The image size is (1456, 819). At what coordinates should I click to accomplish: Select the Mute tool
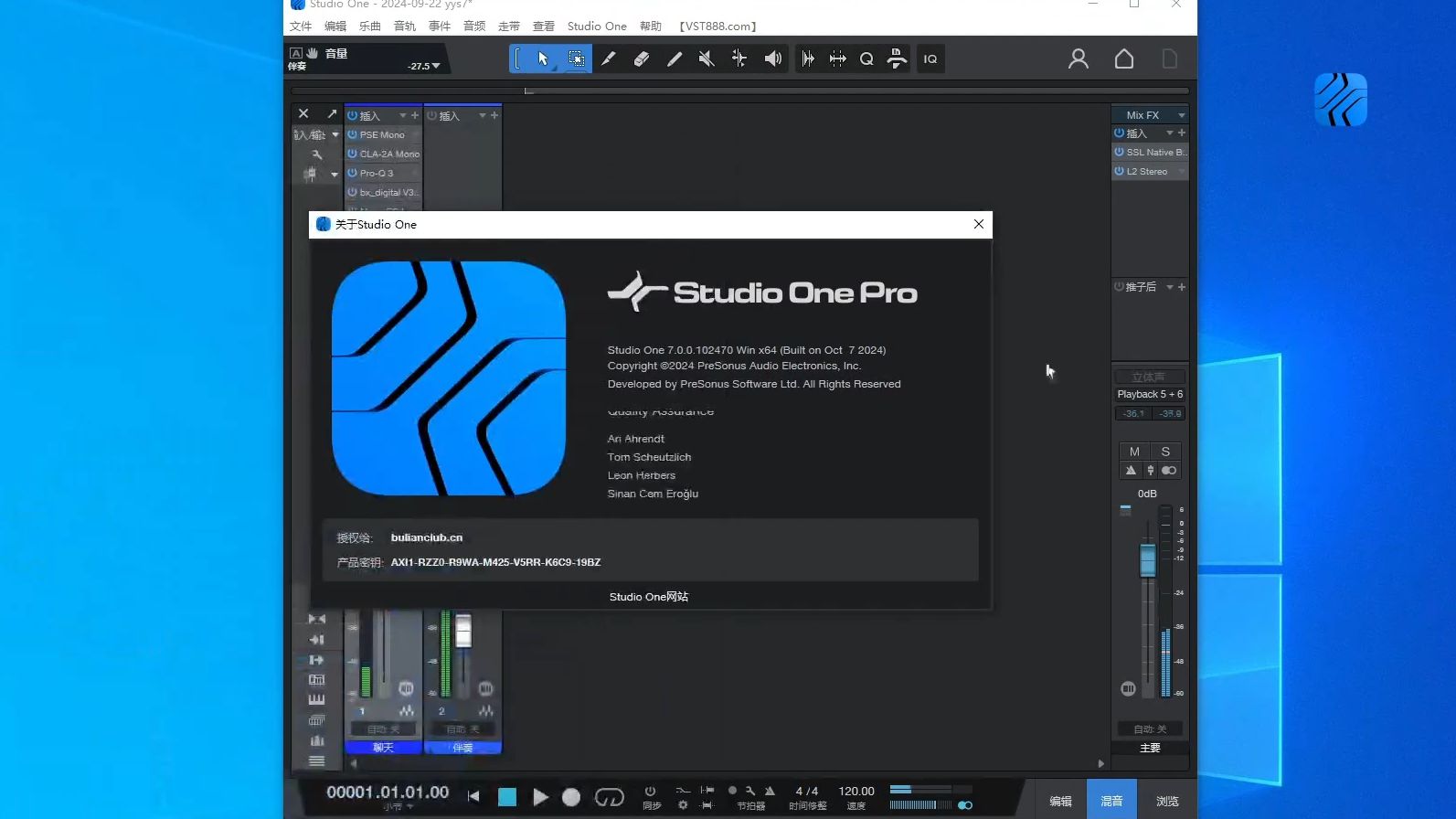click(x=707, y=58)
